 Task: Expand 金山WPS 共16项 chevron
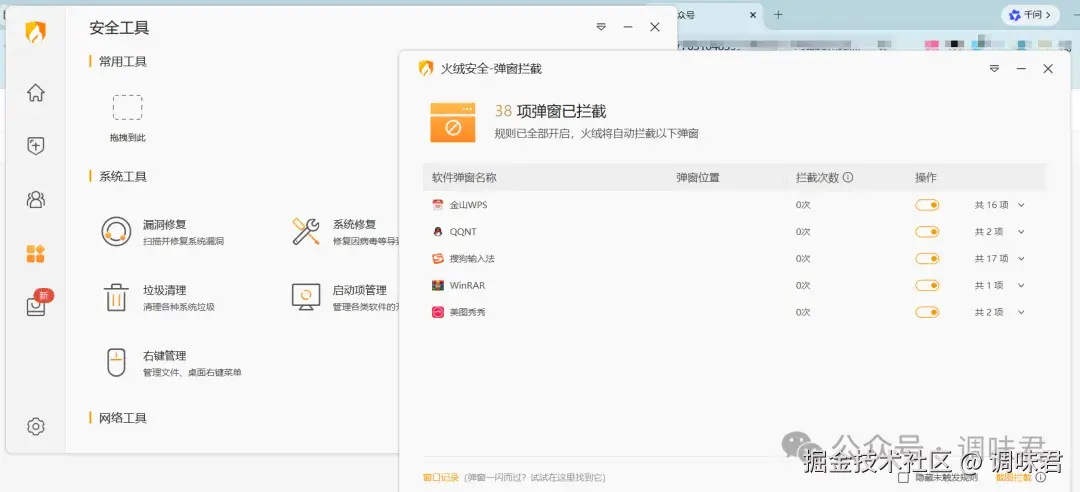[1021, 205]
